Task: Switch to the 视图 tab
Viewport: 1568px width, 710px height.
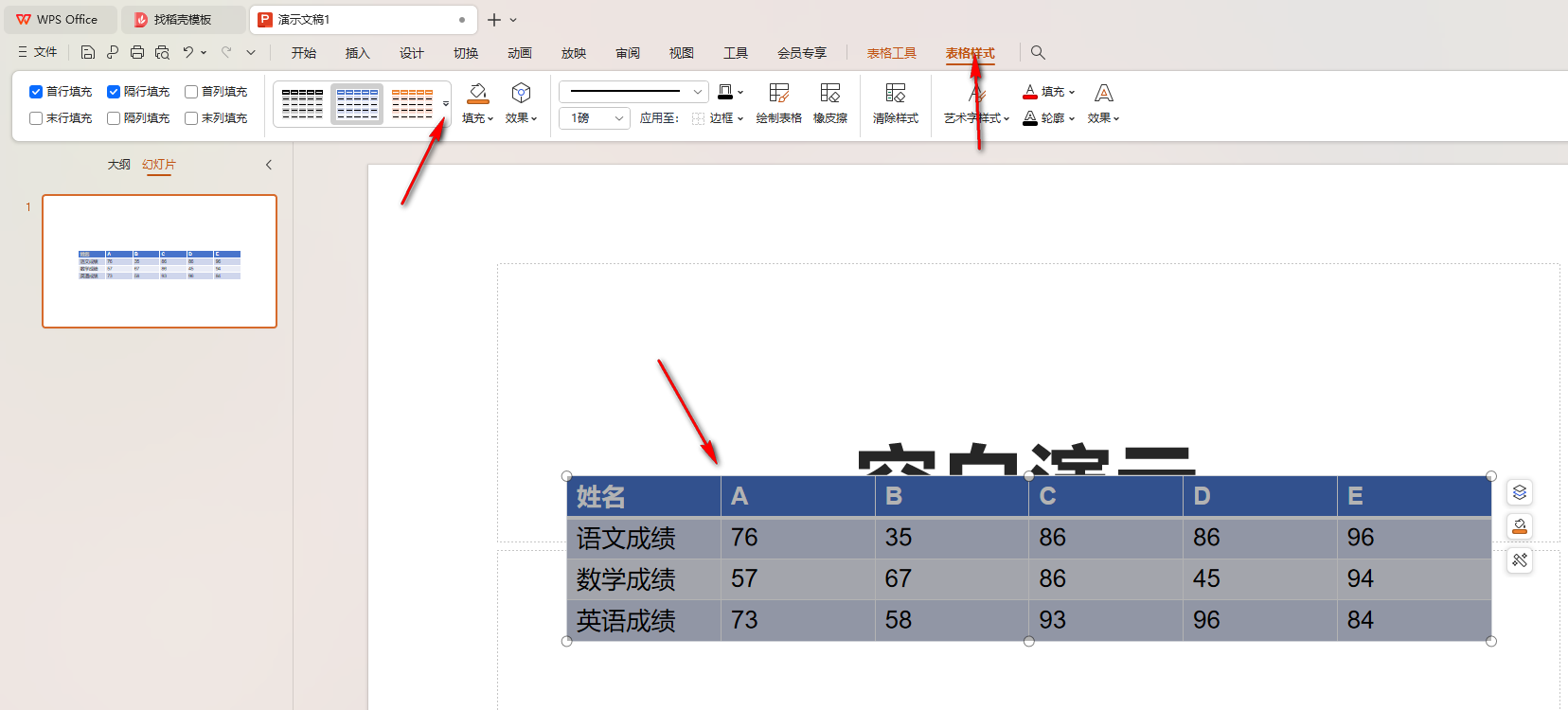Action: tap(682, 53)
